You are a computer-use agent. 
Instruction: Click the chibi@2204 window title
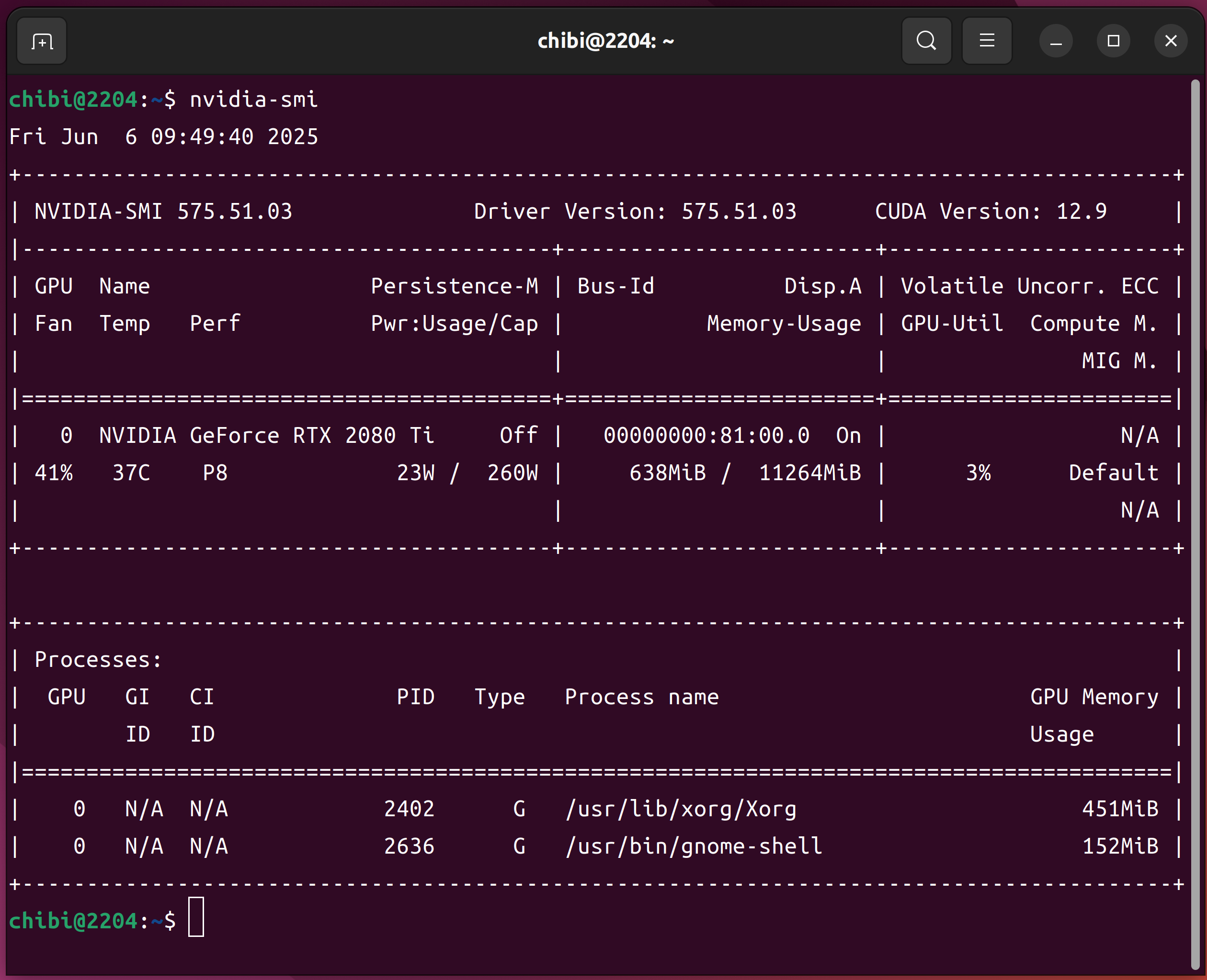click(x=605, y=41)
